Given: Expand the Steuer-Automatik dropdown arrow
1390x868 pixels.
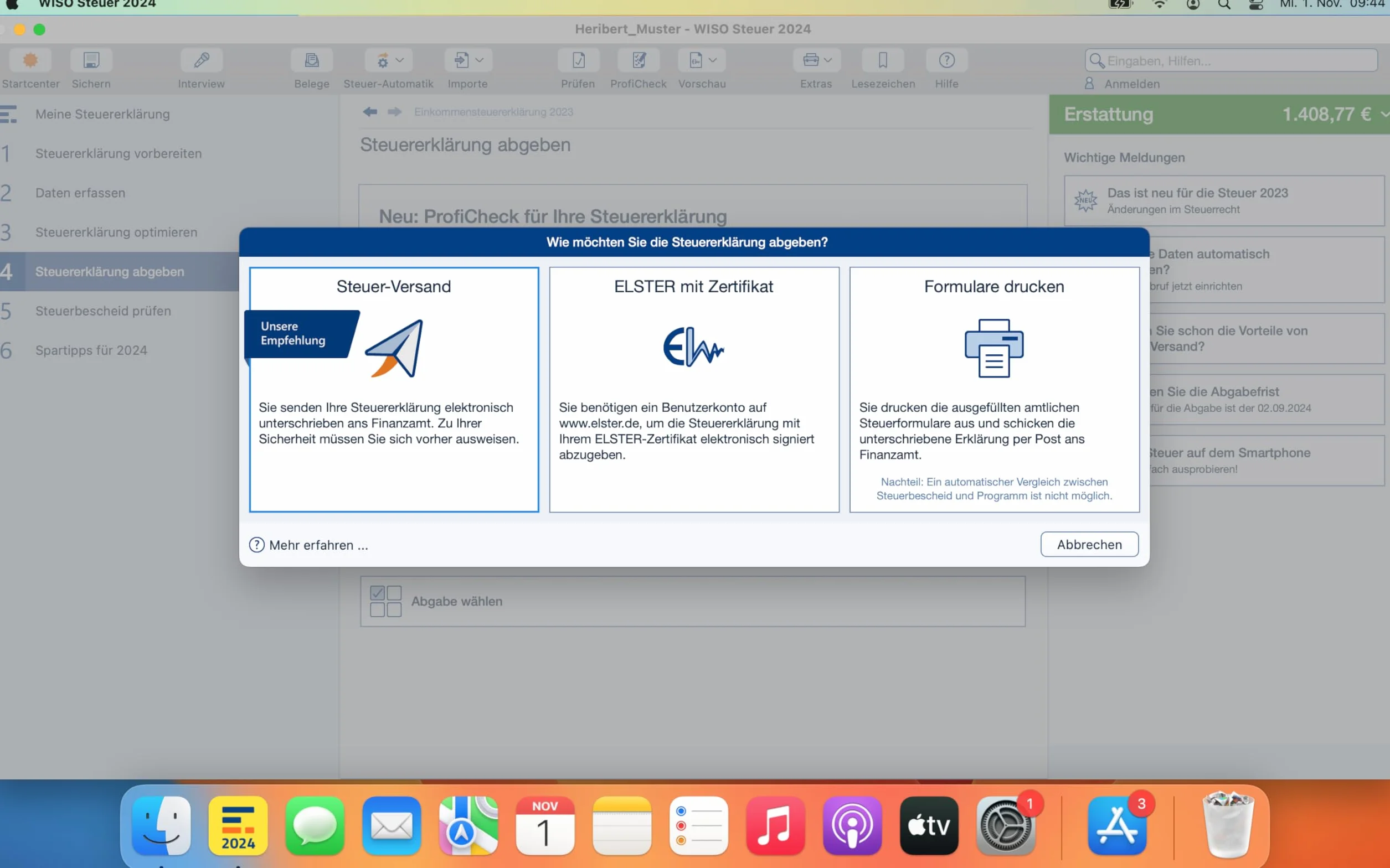Looking at the screenshot, I should (400, 60).
